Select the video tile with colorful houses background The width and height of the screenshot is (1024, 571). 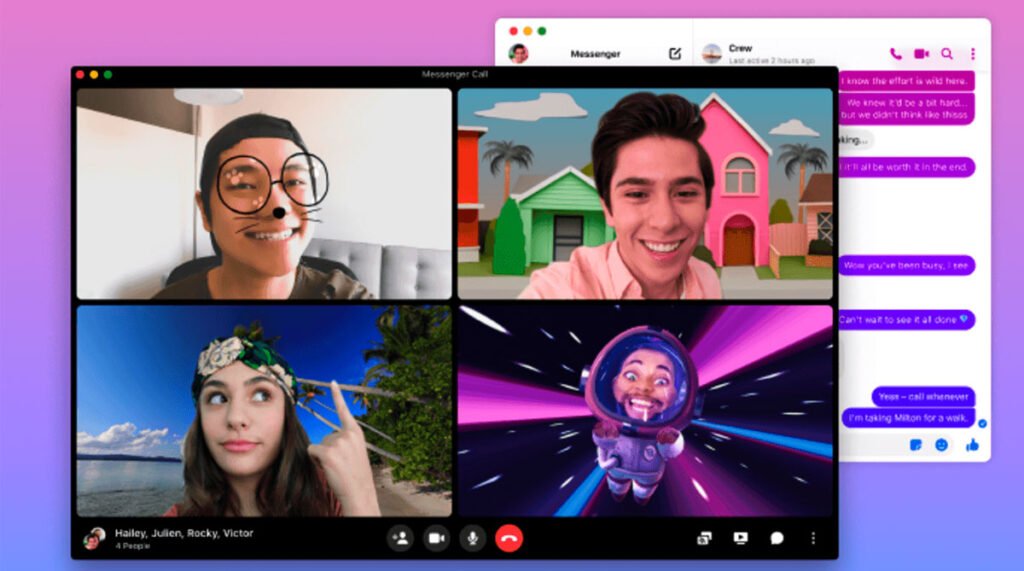click(x=645, y=194)
